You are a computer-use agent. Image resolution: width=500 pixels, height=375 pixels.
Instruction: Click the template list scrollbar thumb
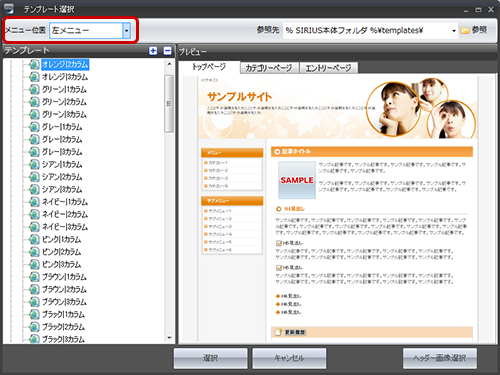click(169, 104)
